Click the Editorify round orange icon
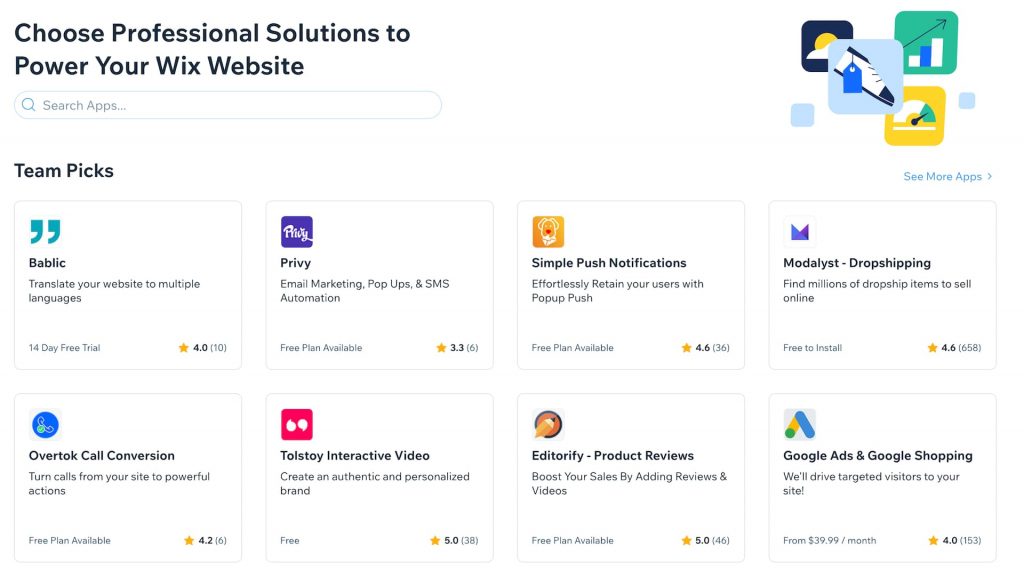The image size is (1024, 586). 548,425
